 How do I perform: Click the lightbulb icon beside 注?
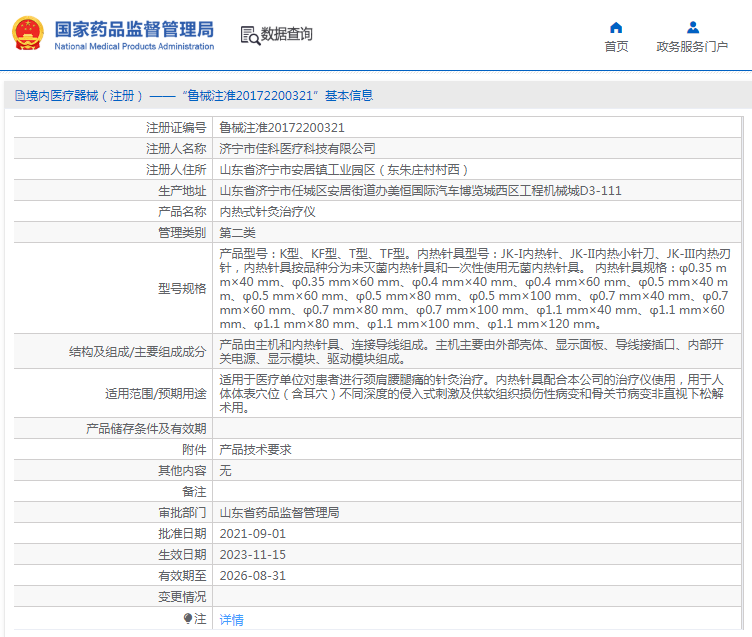188,618
